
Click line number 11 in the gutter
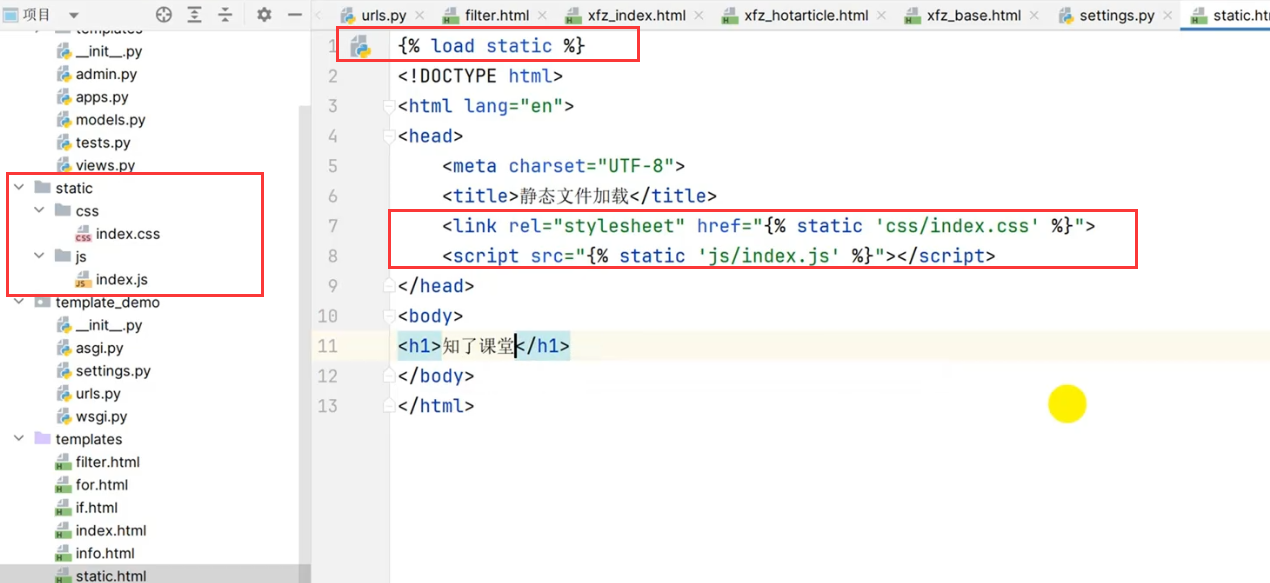point(327,346)
